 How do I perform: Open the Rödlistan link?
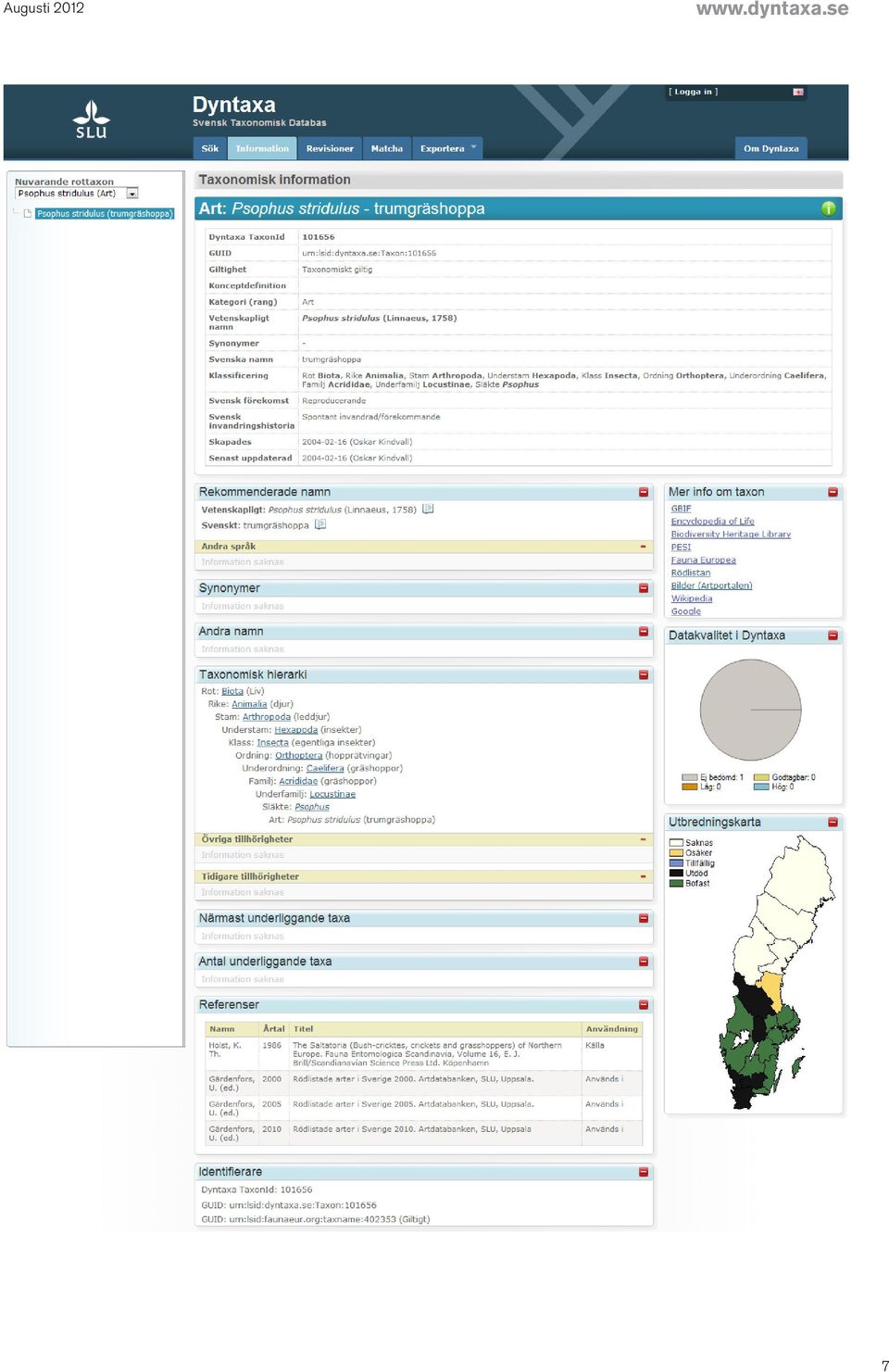coord(691,573)
